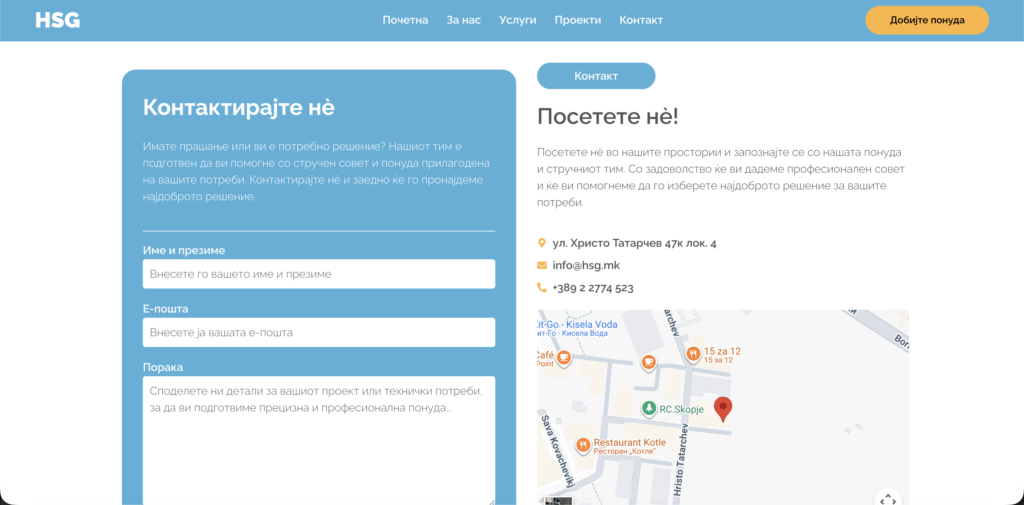Select the RC Skopje green park marker
The height and width of the screenshot is (505, 1024).
[648, 408]
